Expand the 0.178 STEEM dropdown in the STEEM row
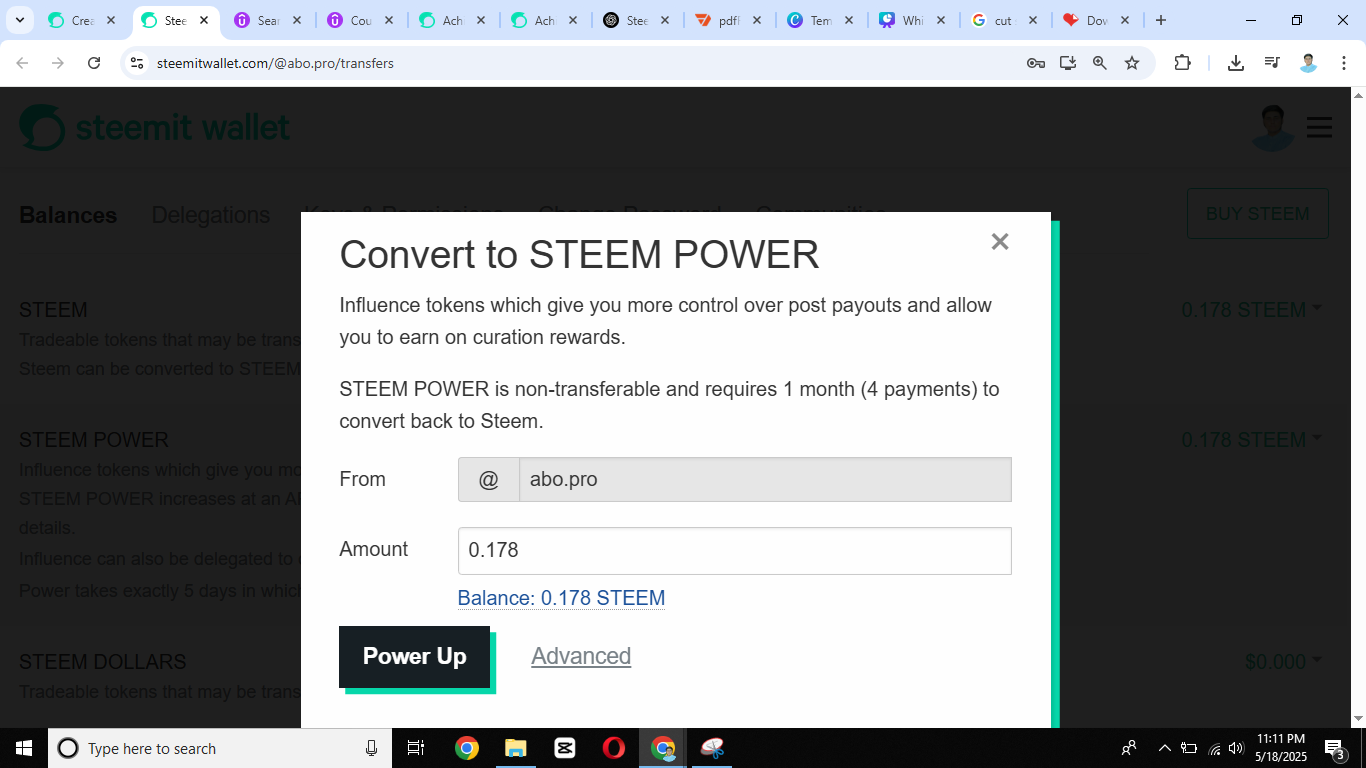Viewport: 1366px width, 768px height. [1251, 310]
